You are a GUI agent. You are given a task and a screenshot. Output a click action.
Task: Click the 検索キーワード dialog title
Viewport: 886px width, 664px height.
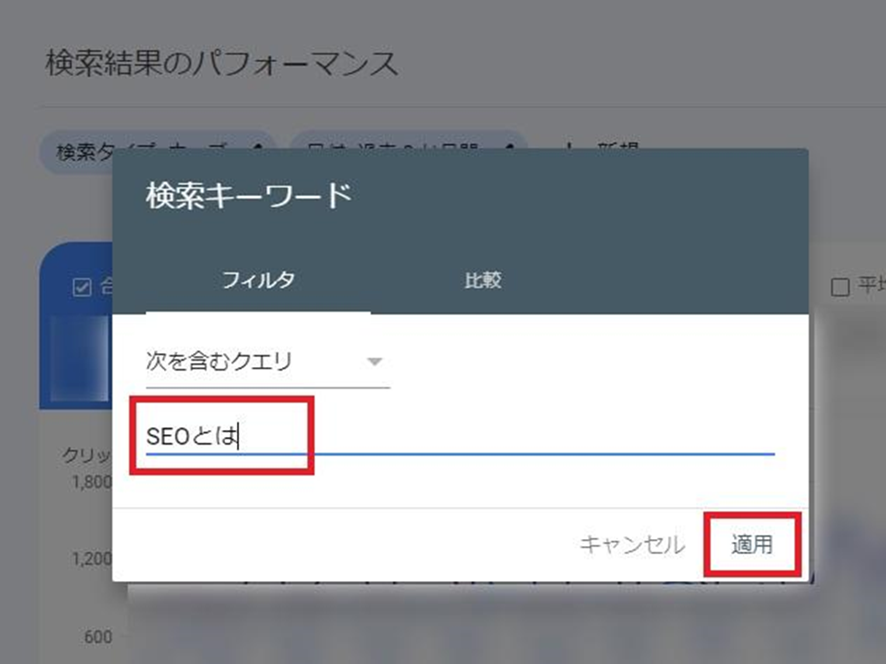pos(249,195)
